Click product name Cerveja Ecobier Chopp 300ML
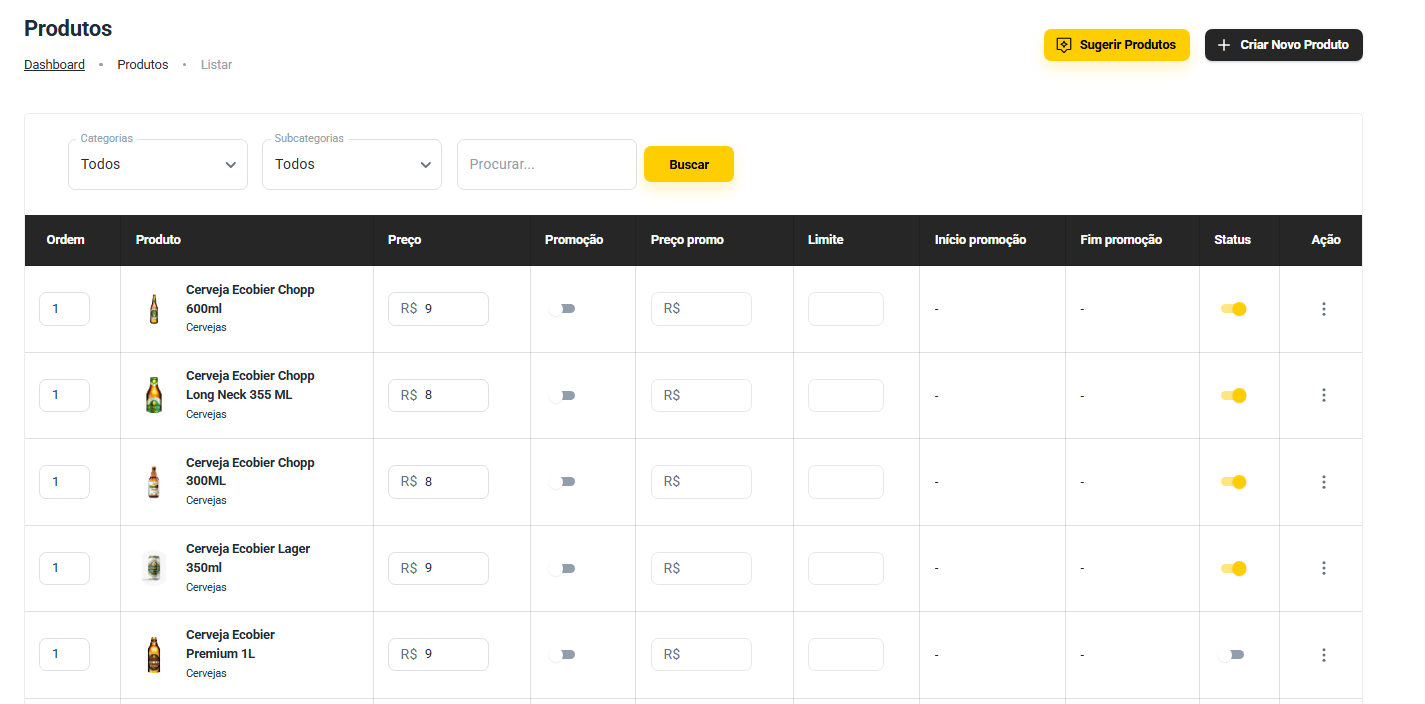1425x704 pixels. 250,472
